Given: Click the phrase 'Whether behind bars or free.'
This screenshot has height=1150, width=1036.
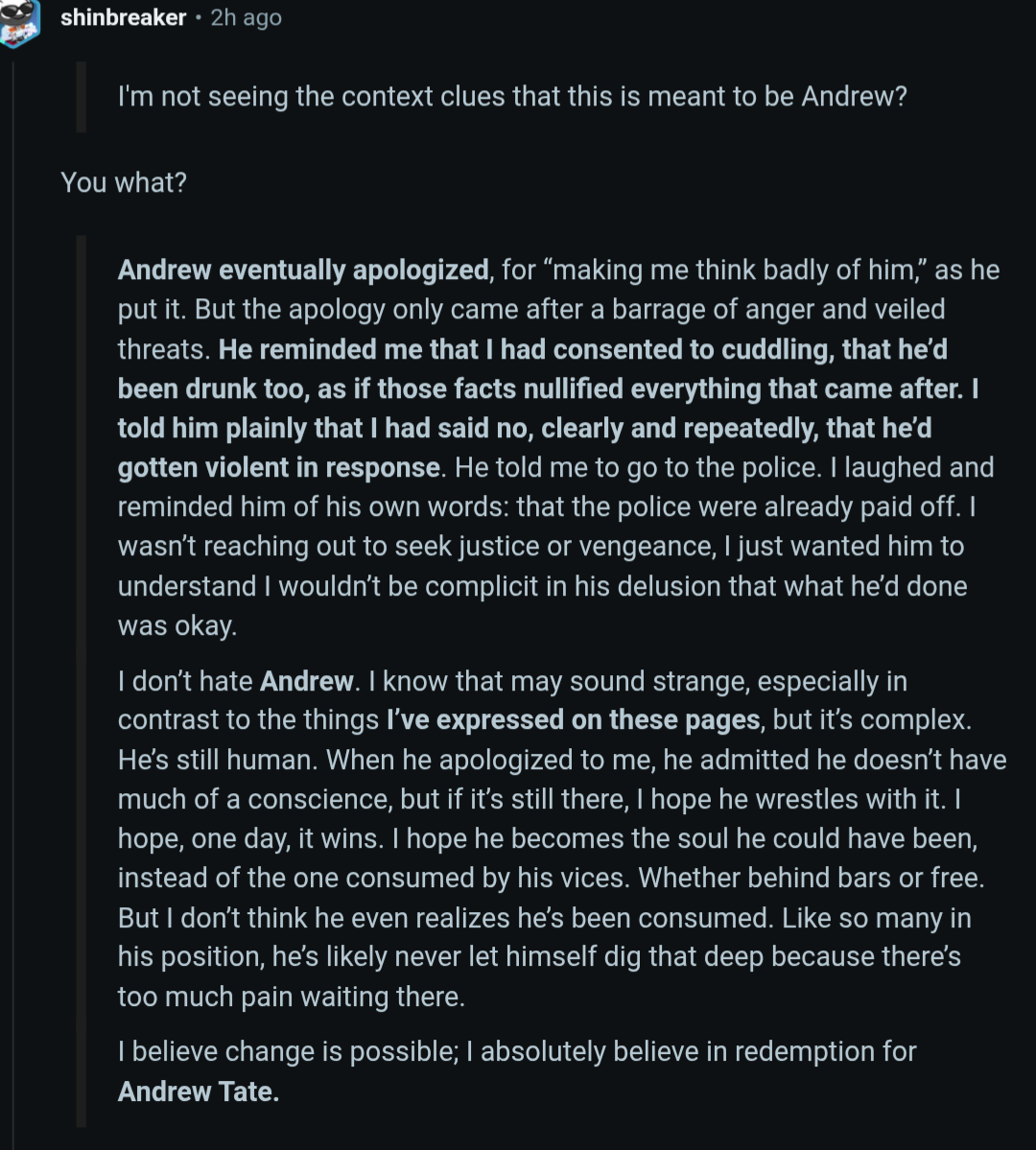Looking at the screenshot, I should click(x=812, y=878).
